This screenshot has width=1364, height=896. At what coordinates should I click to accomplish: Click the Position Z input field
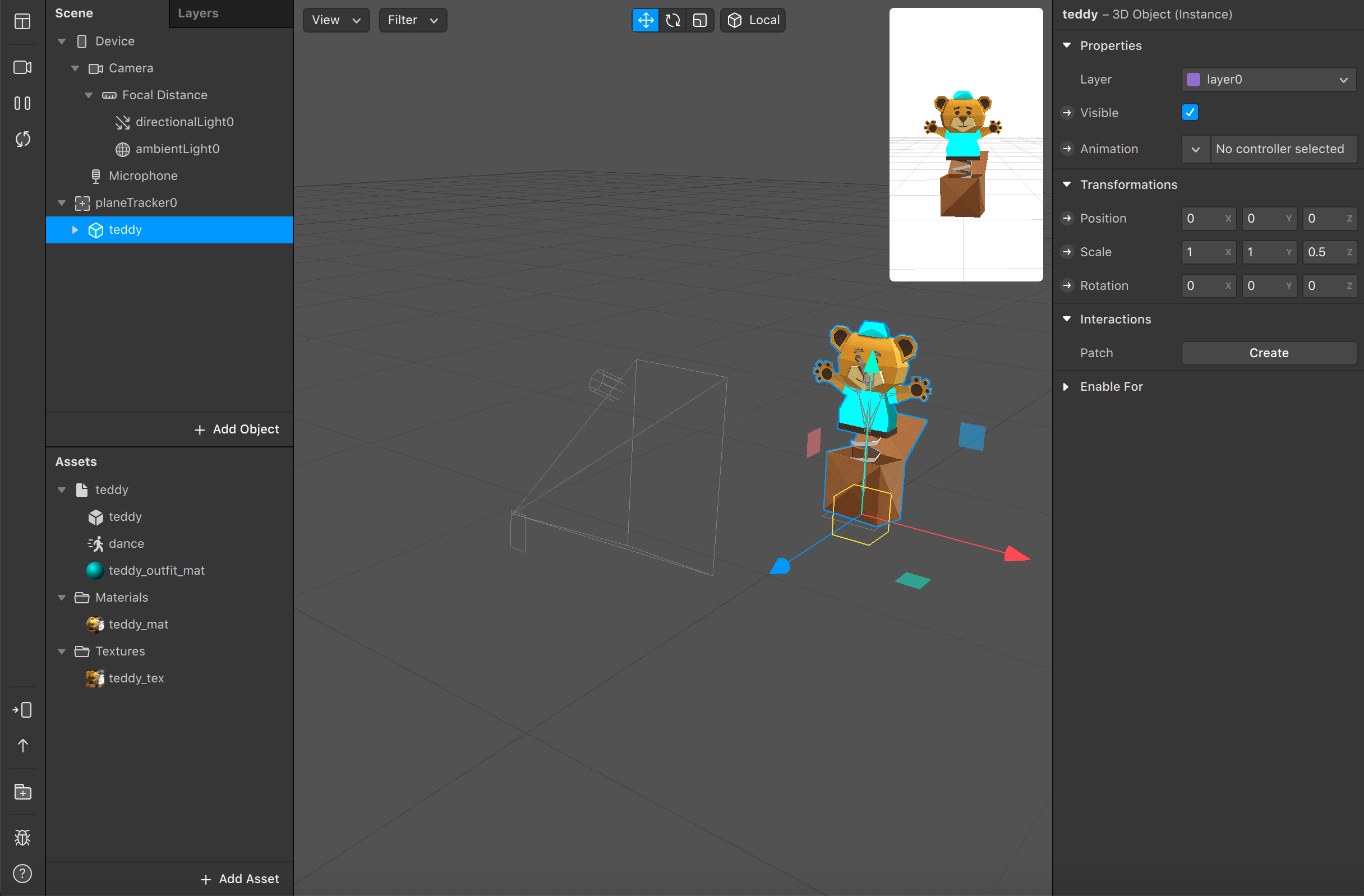1330,218
